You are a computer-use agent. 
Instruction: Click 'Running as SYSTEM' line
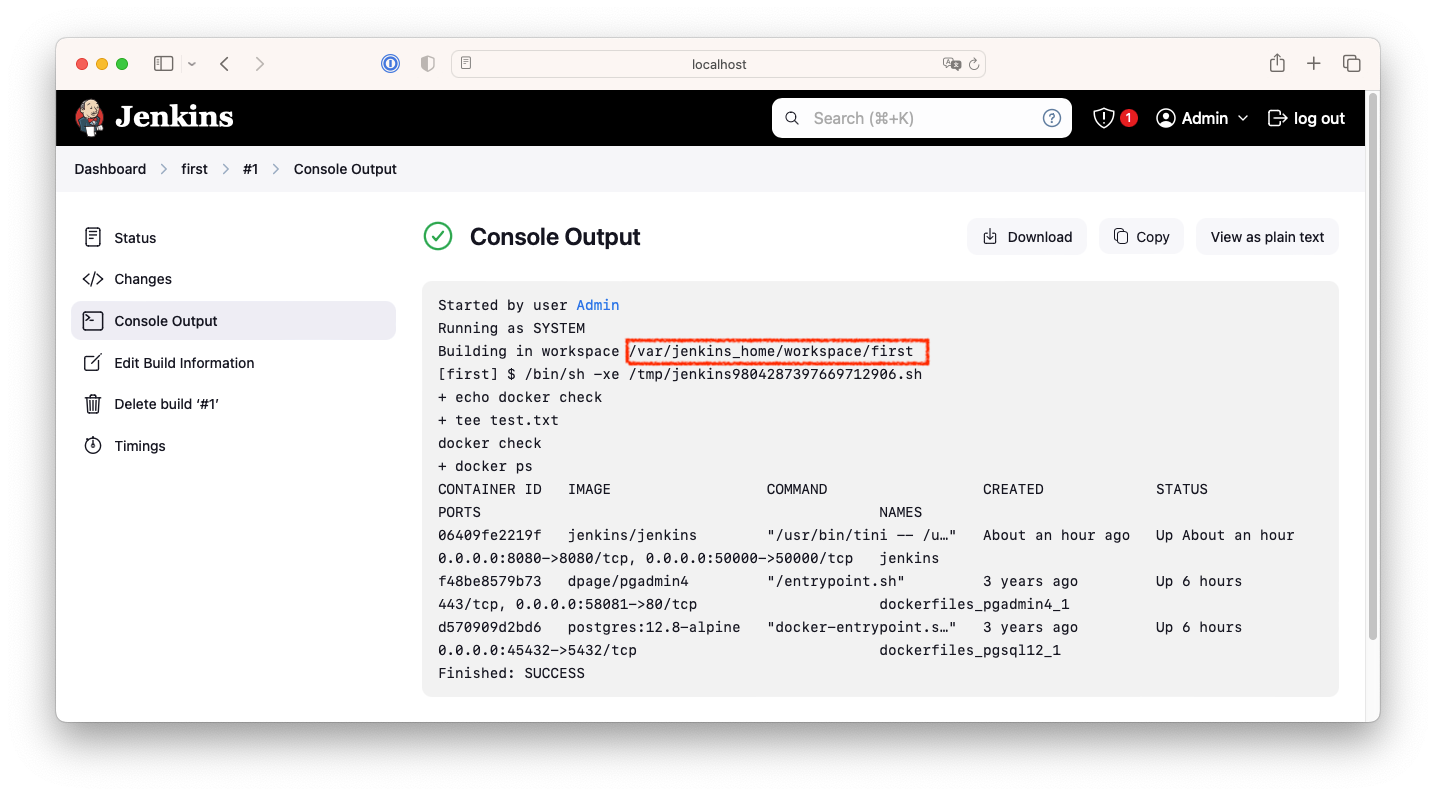[511, 328]
